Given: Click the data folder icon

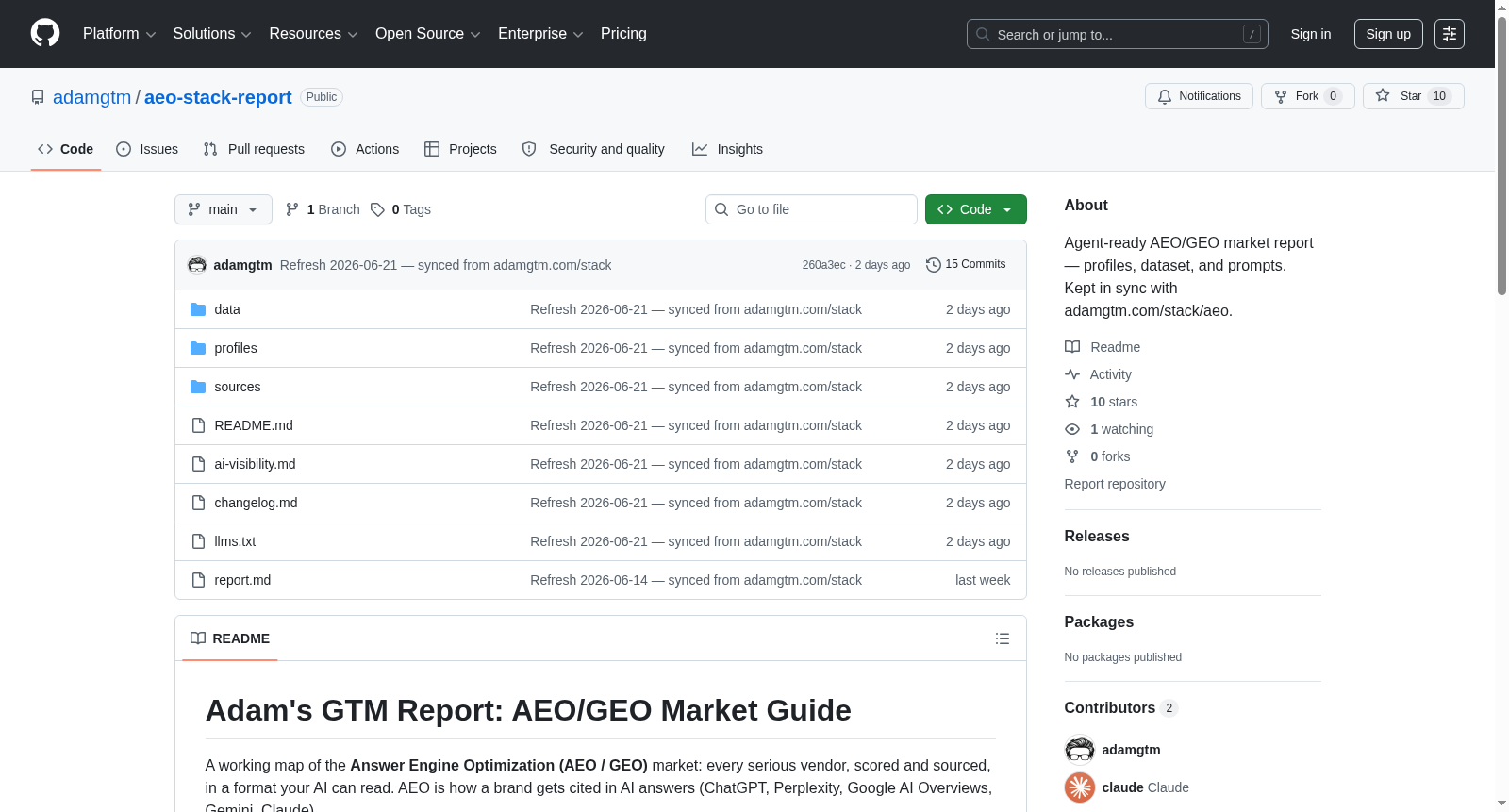Looking at the screenshot, I should (198, 309).
